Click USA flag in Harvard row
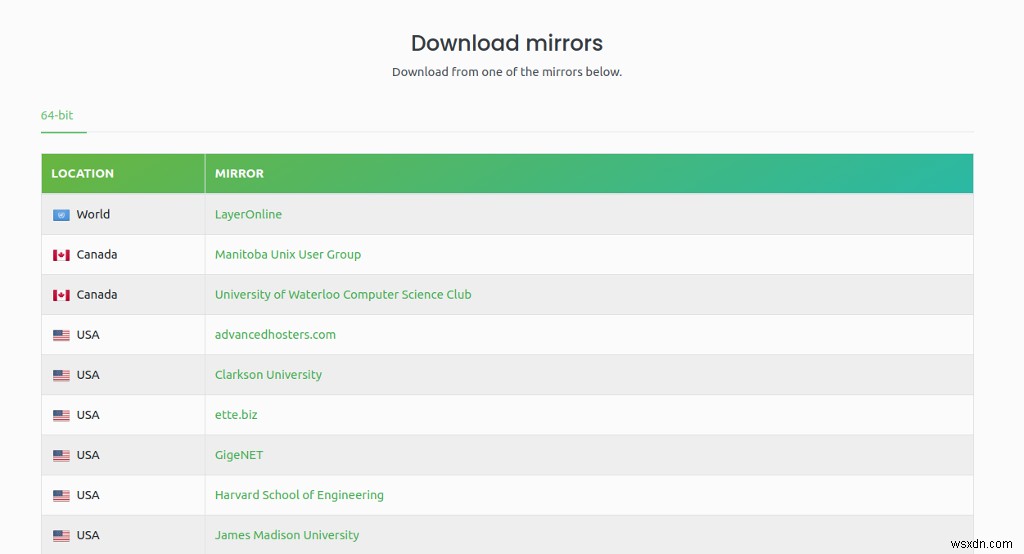 61,496
